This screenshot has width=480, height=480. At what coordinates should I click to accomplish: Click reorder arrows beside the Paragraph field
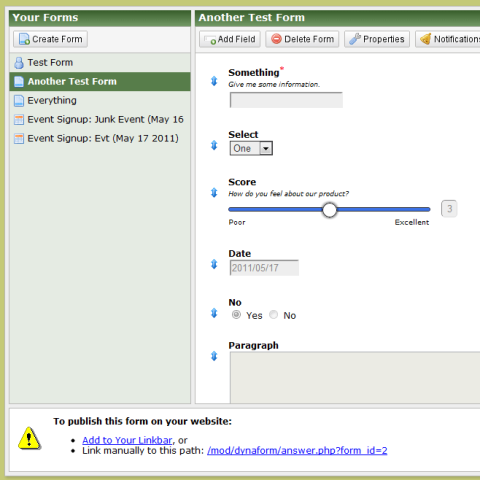coord(214,356)
